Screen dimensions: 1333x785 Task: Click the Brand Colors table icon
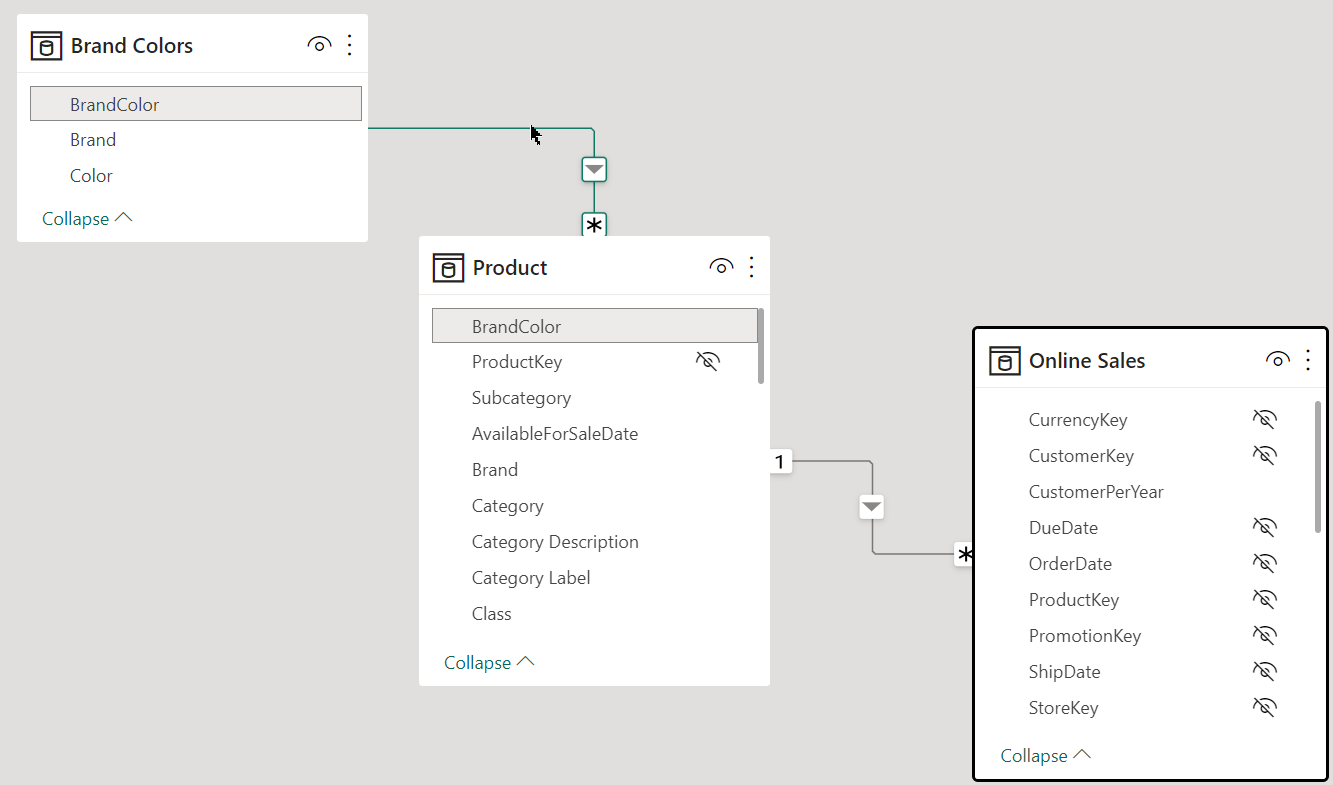(x=47, y=46)
